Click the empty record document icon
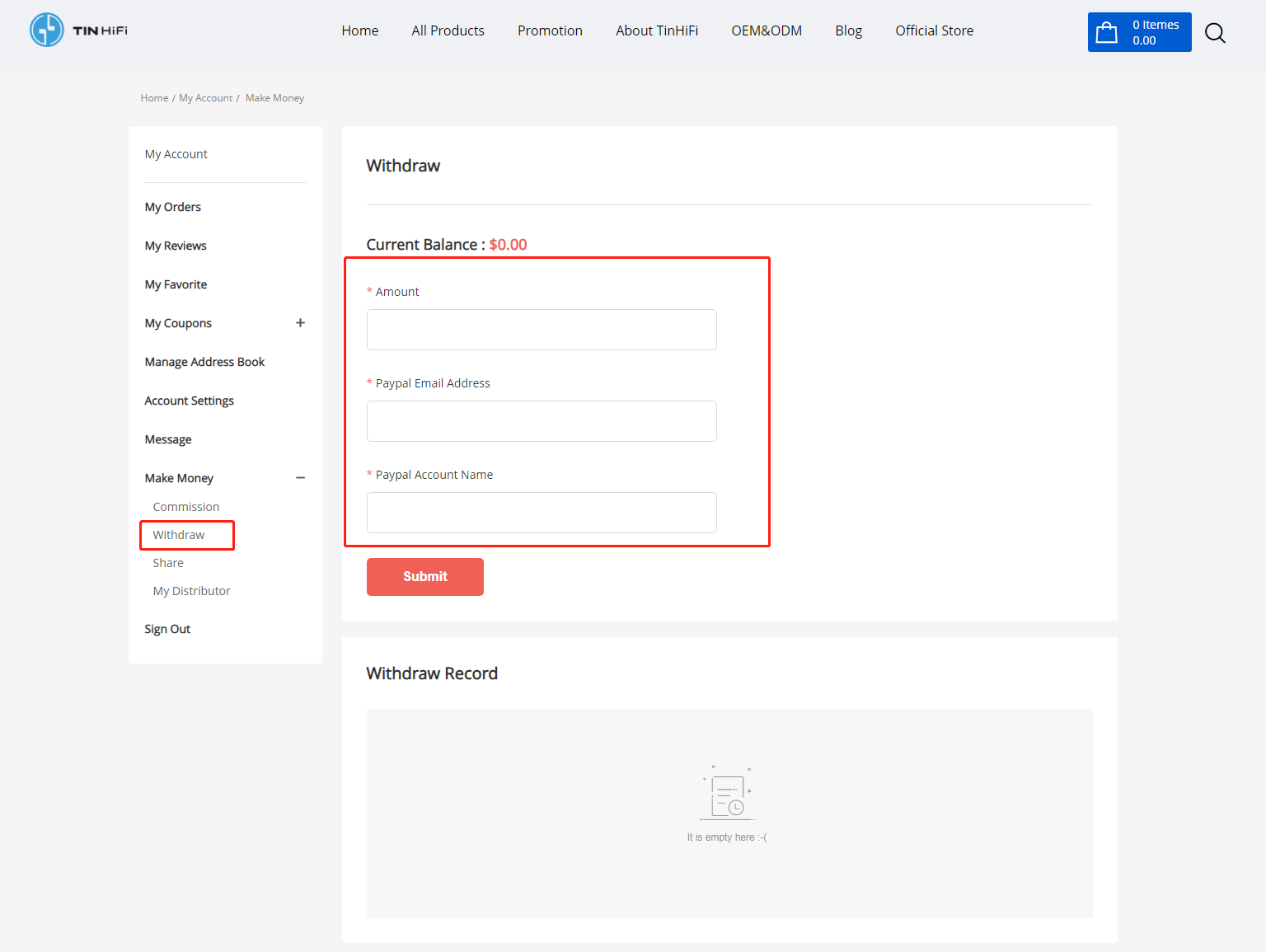This screenshot has width=1266, height=952. pyautogui.click(x=728, y=796)
